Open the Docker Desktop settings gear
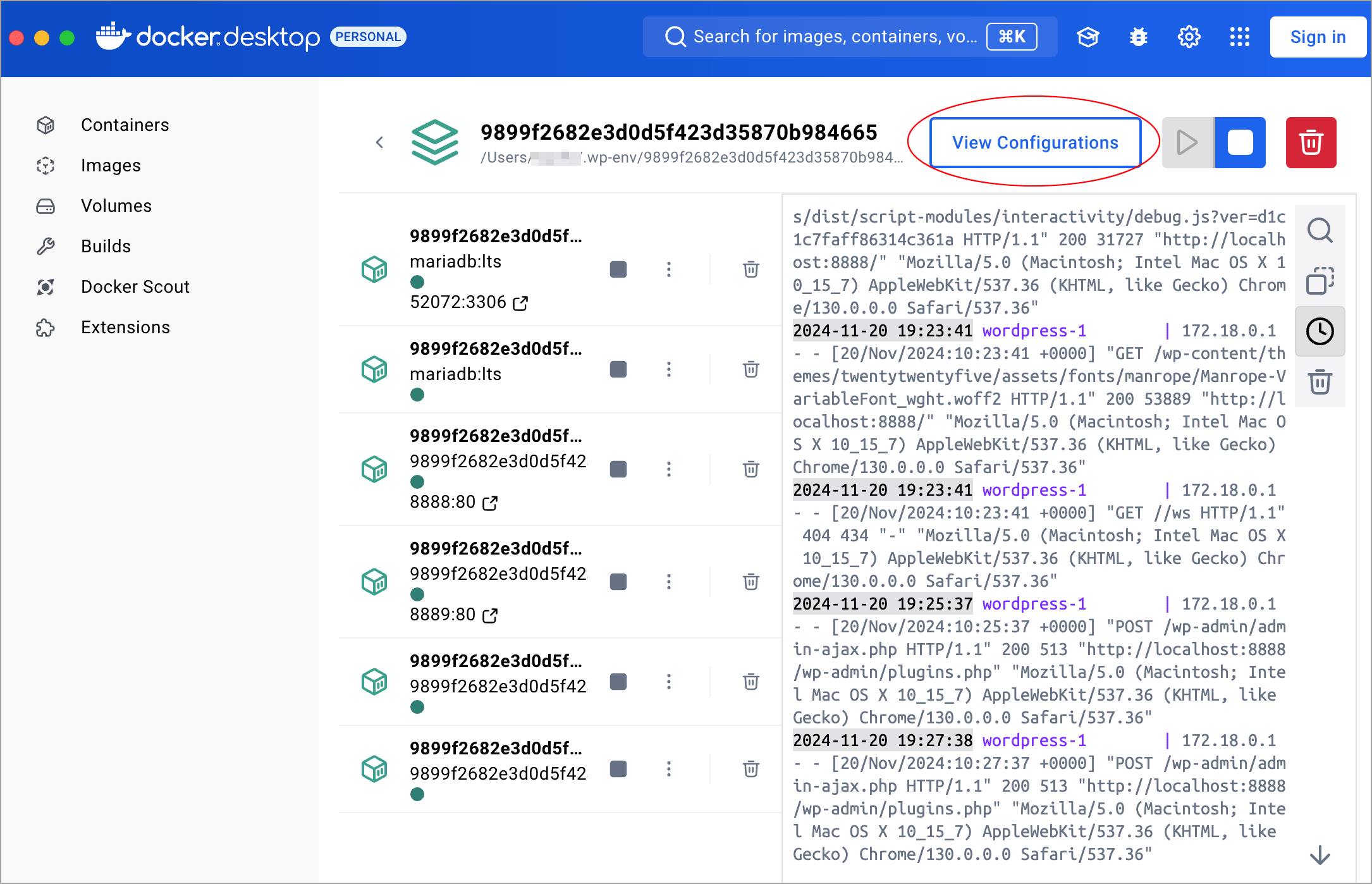This screenshot has height=884, width=1372. click(1189, 37)
